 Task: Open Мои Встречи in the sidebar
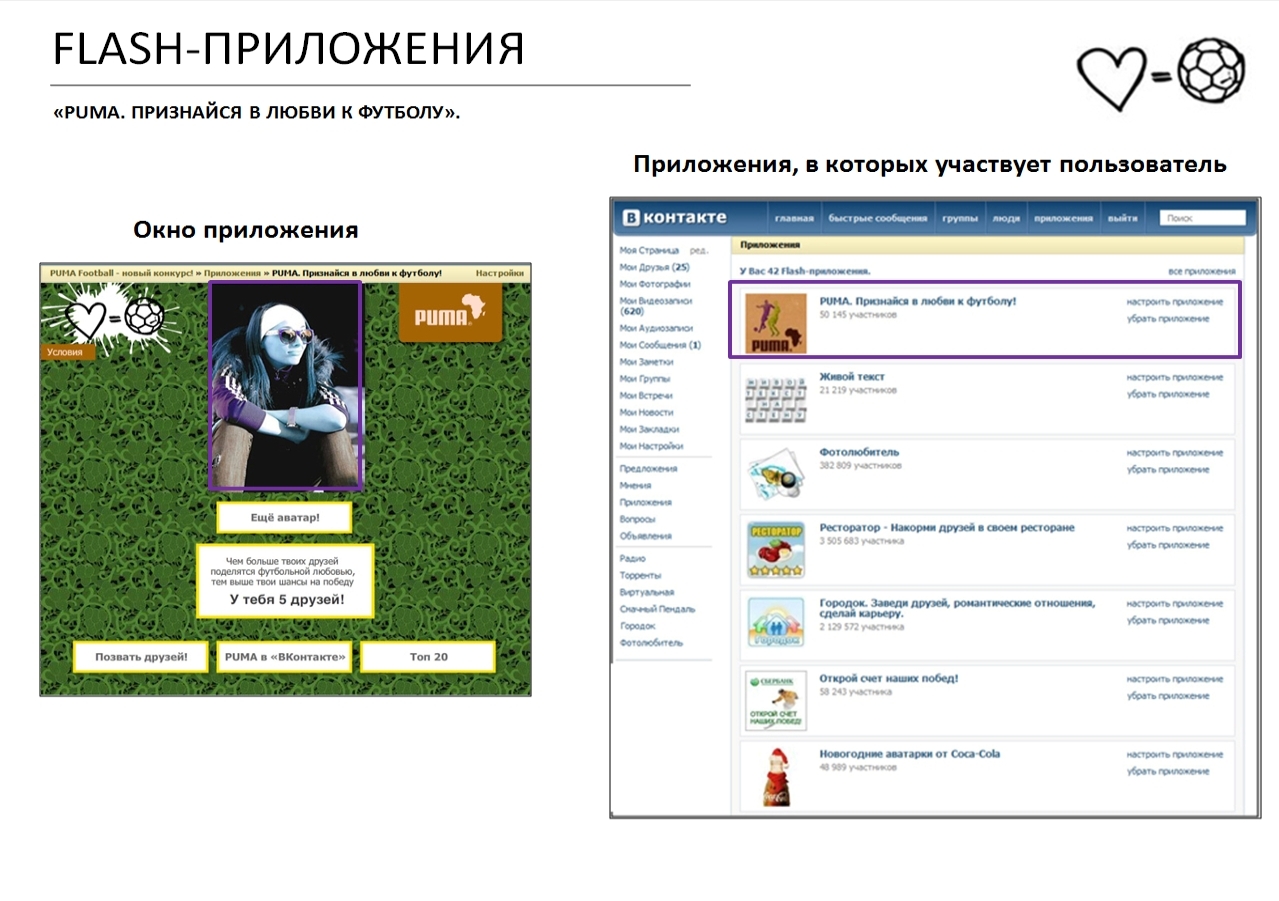pos(646,396)
